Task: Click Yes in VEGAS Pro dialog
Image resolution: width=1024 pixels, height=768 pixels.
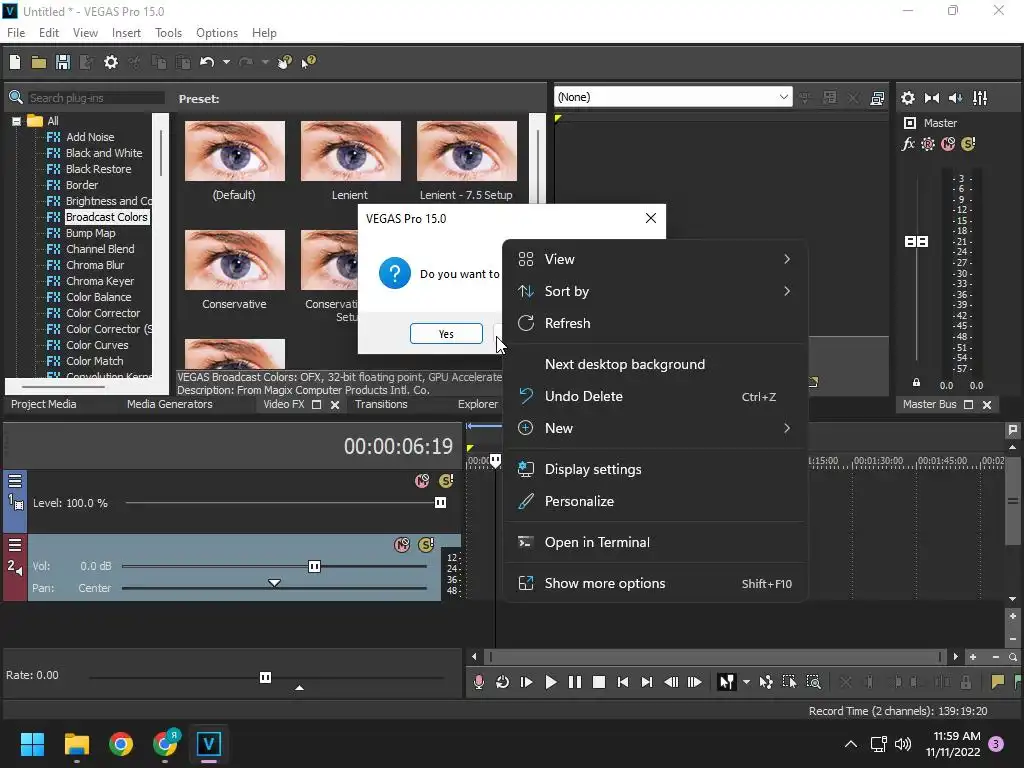Action: 446,334
